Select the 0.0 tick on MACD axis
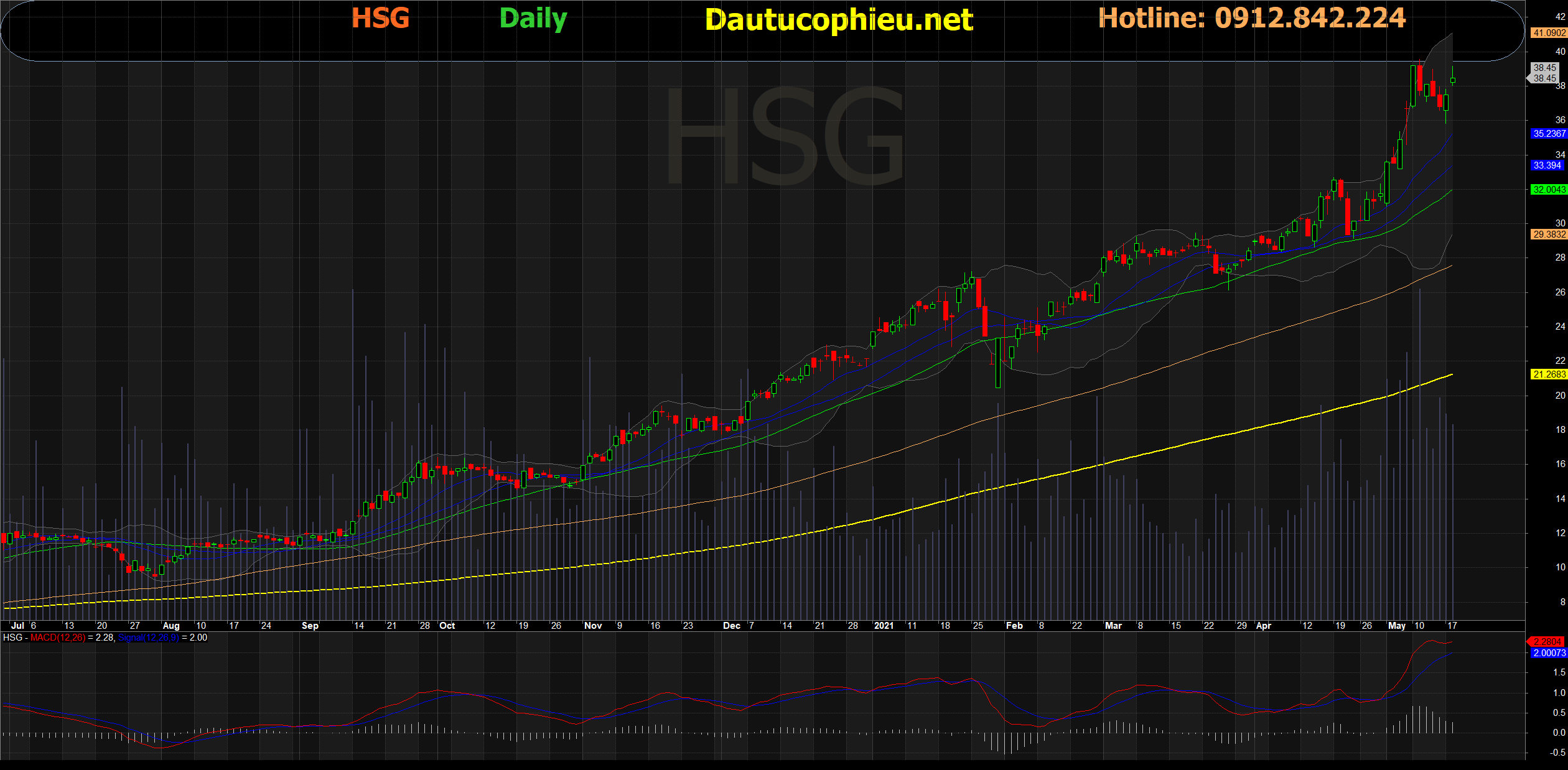 [1559, 733]
